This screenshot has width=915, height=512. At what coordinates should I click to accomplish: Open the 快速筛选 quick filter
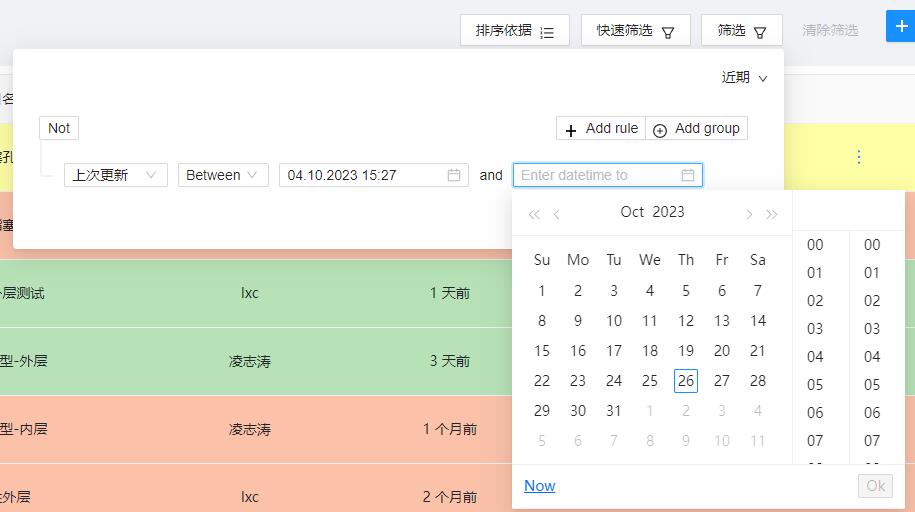point(635,31)
